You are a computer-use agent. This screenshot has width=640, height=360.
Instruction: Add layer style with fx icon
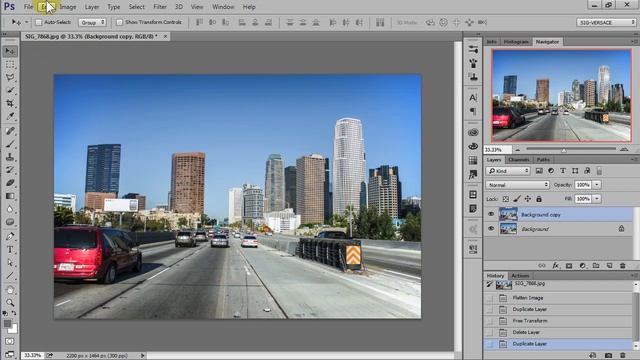(555, 266)
